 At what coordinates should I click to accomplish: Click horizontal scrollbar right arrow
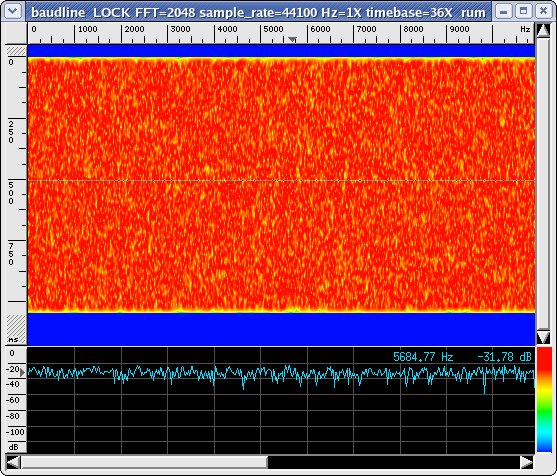[527, 462]
